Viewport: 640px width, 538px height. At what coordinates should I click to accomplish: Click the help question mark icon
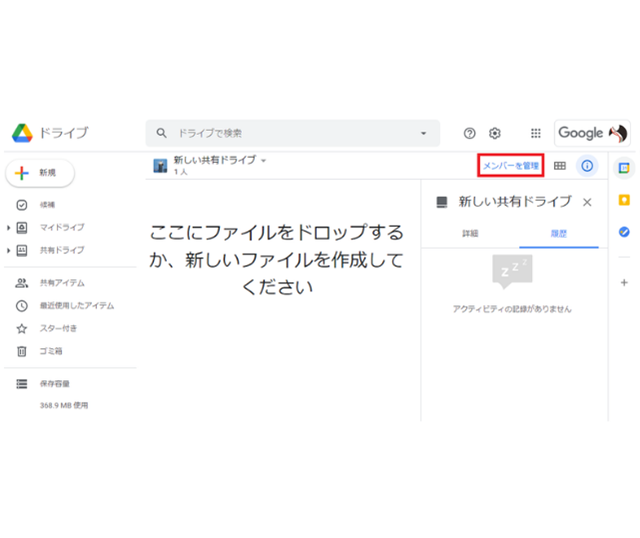click(470, 133)
